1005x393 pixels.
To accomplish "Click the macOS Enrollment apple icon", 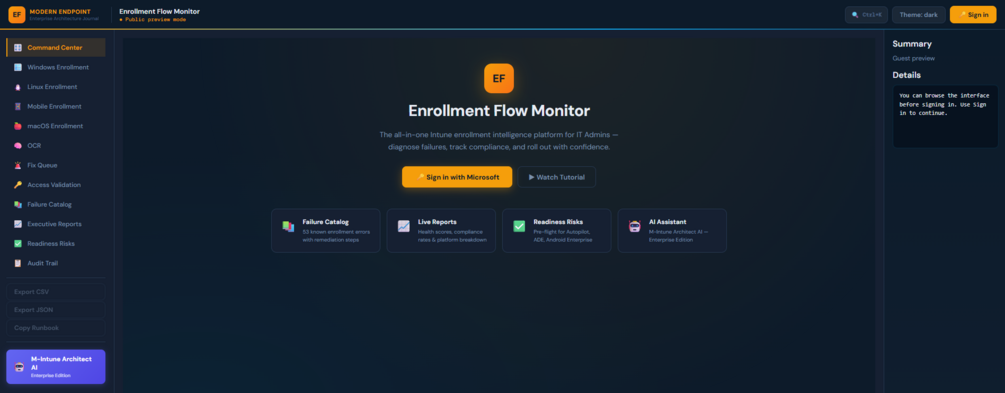I will pos(18,126).
